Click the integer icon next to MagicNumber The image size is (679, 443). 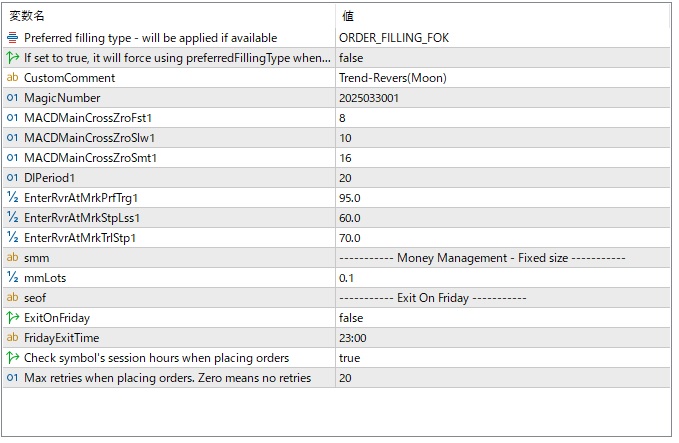pyautogui.click(x=13, y=98)
